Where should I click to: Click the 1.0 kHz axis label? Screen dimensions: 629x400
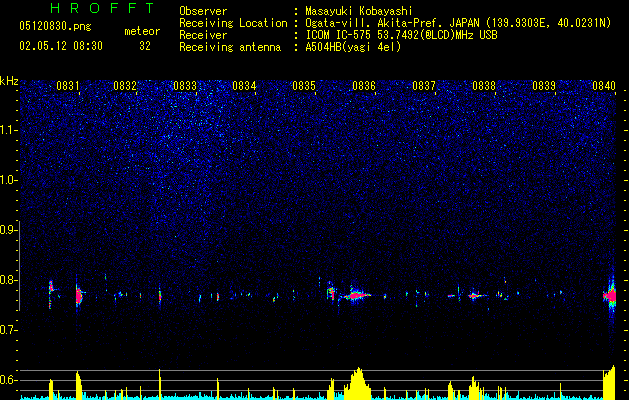[9, 180]
